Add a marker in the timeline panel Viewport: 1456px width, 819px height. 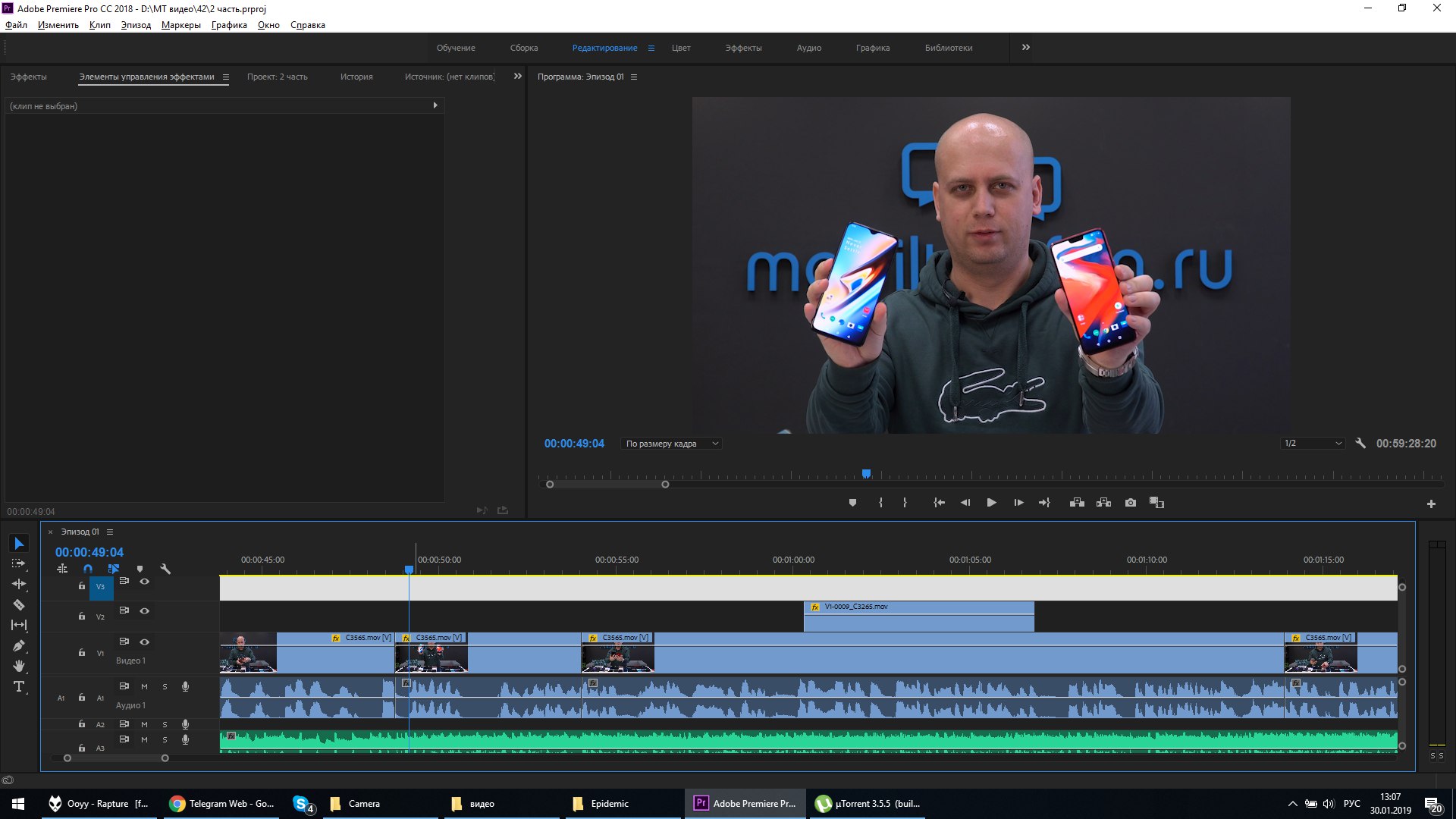[140, 569]
